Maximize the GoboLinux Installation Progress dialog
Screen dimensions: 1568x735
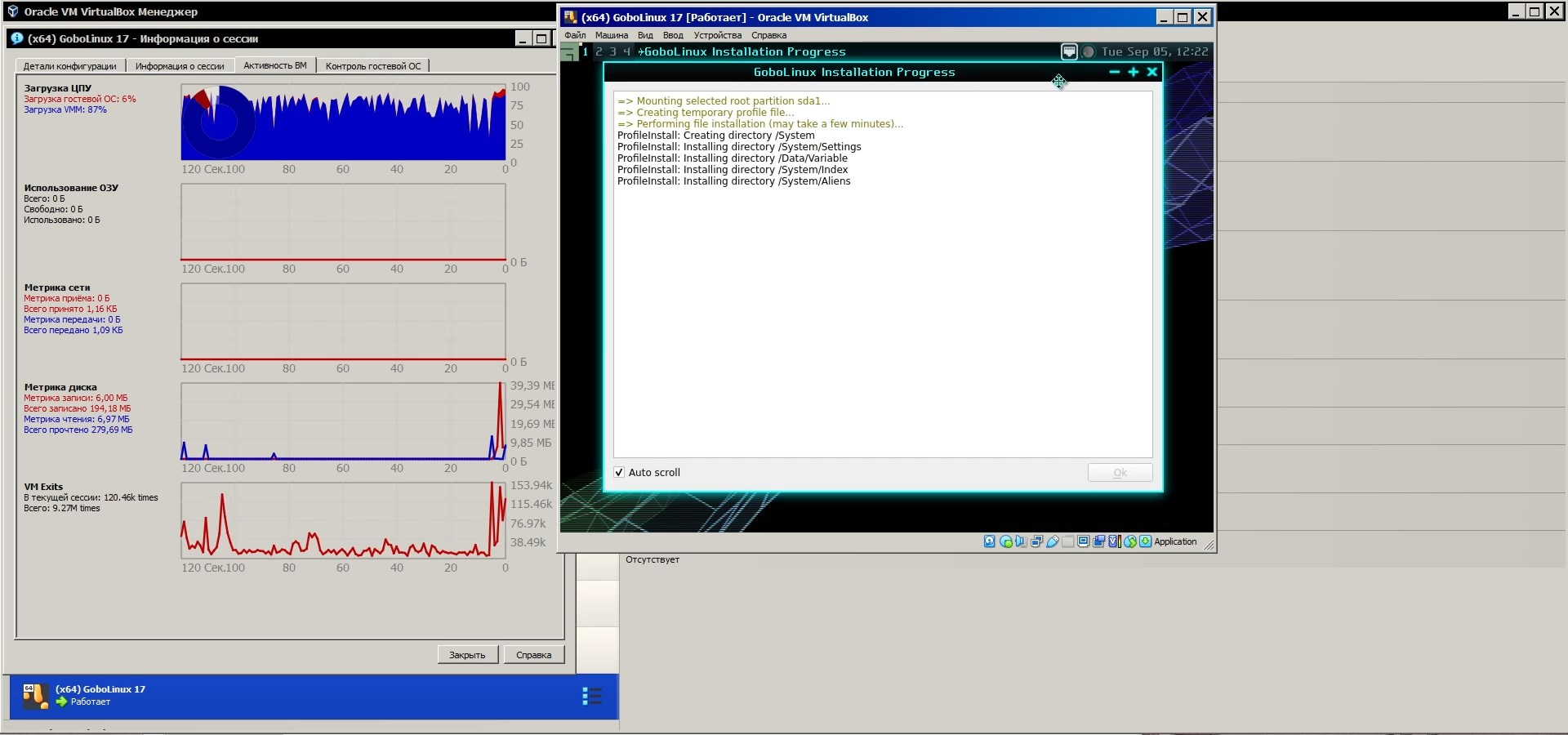(1133, 72)
